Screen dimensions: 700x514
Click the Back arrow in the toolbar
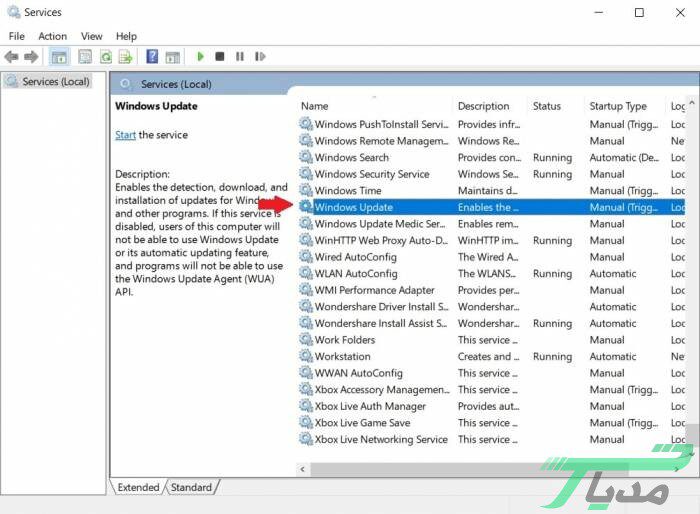pos(12,57)
